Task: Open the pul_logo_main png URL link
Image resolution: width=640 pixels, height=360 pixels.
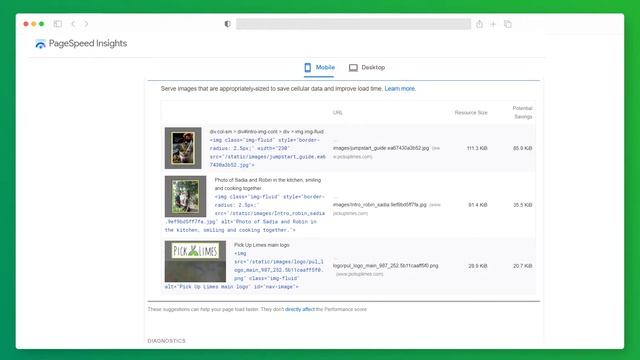Action: [385, 266]
